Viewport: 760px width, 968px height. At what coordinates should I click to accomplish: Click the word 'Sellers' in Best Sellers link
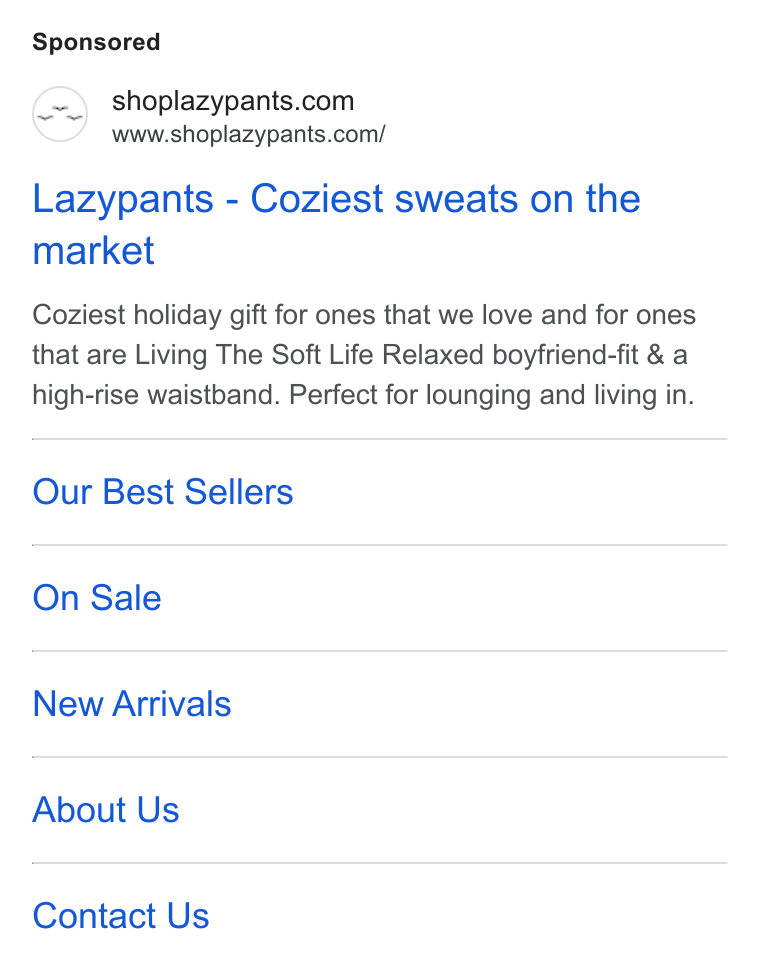(x=239, y=492)
